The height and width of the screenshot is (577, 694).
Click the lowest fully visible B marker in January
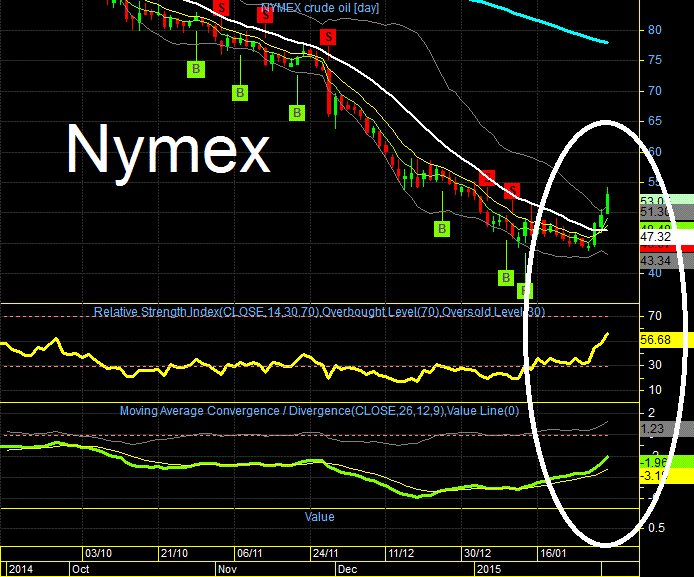505,277
